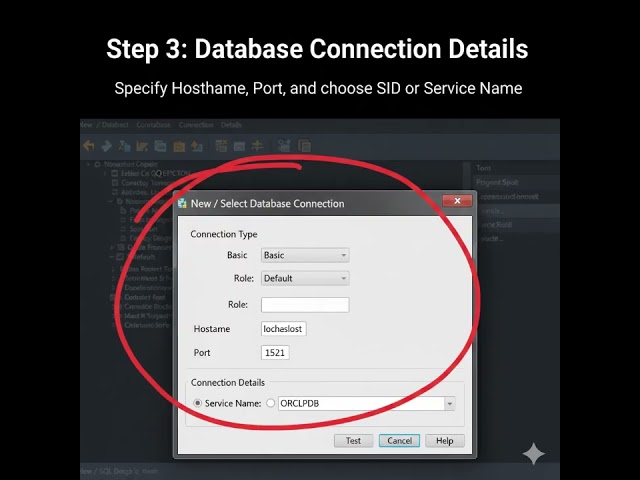Expand the ORCLPDB combo box arrow
The image size is (640, 480).
pyautogui.click(x=449, y=404)
